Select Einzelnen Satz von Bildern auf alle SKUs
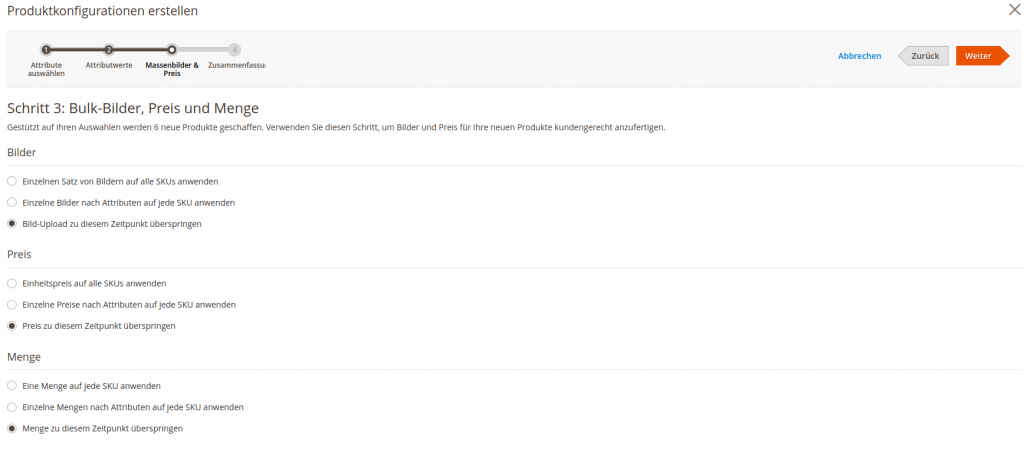The width and height of the screenshot is (1024, 465). pyautogui.click(x=12, y=181)
